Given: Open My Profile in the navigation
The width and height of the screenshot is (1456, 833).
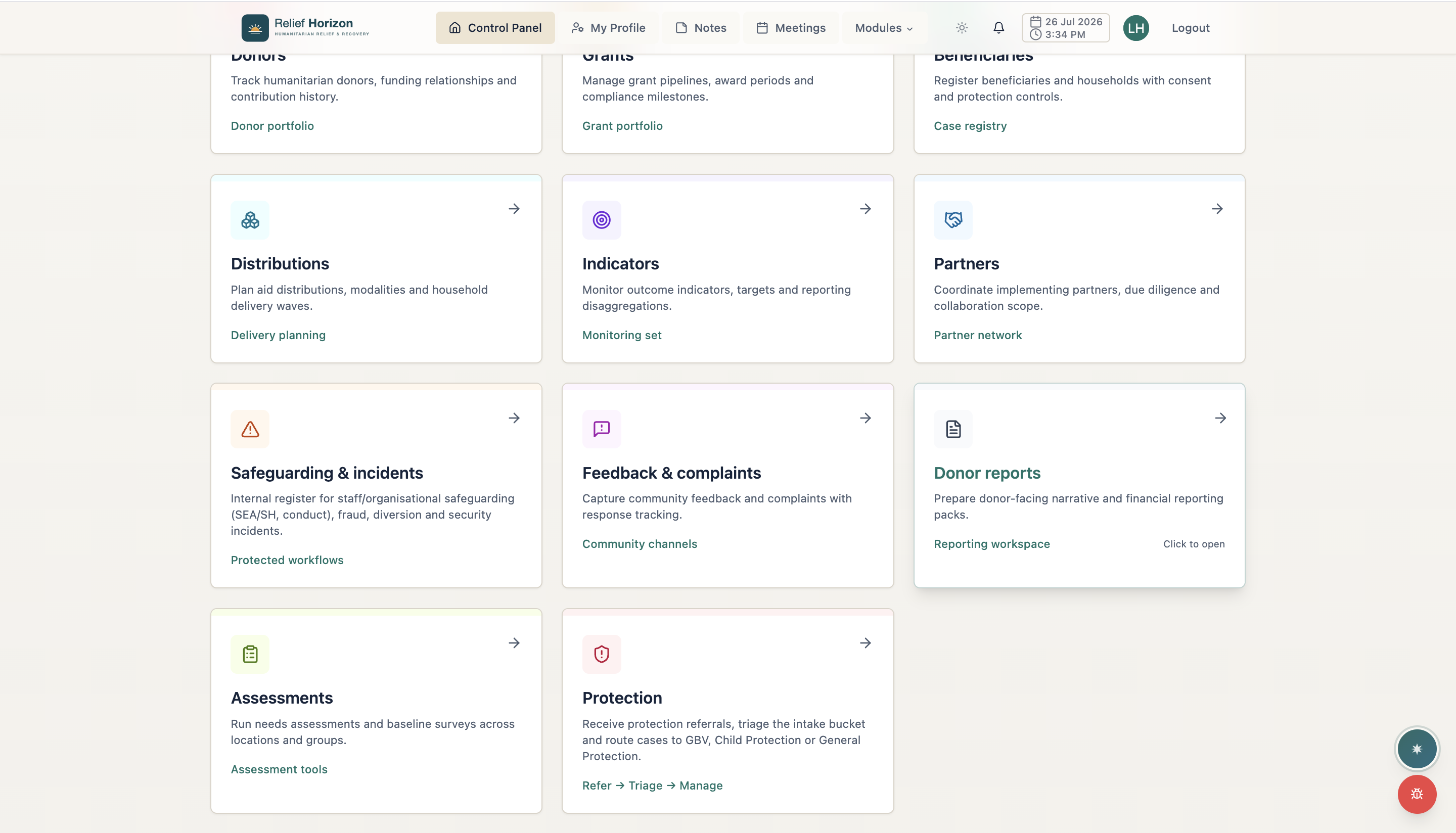Looking at the screenshot, I should 609,27.
